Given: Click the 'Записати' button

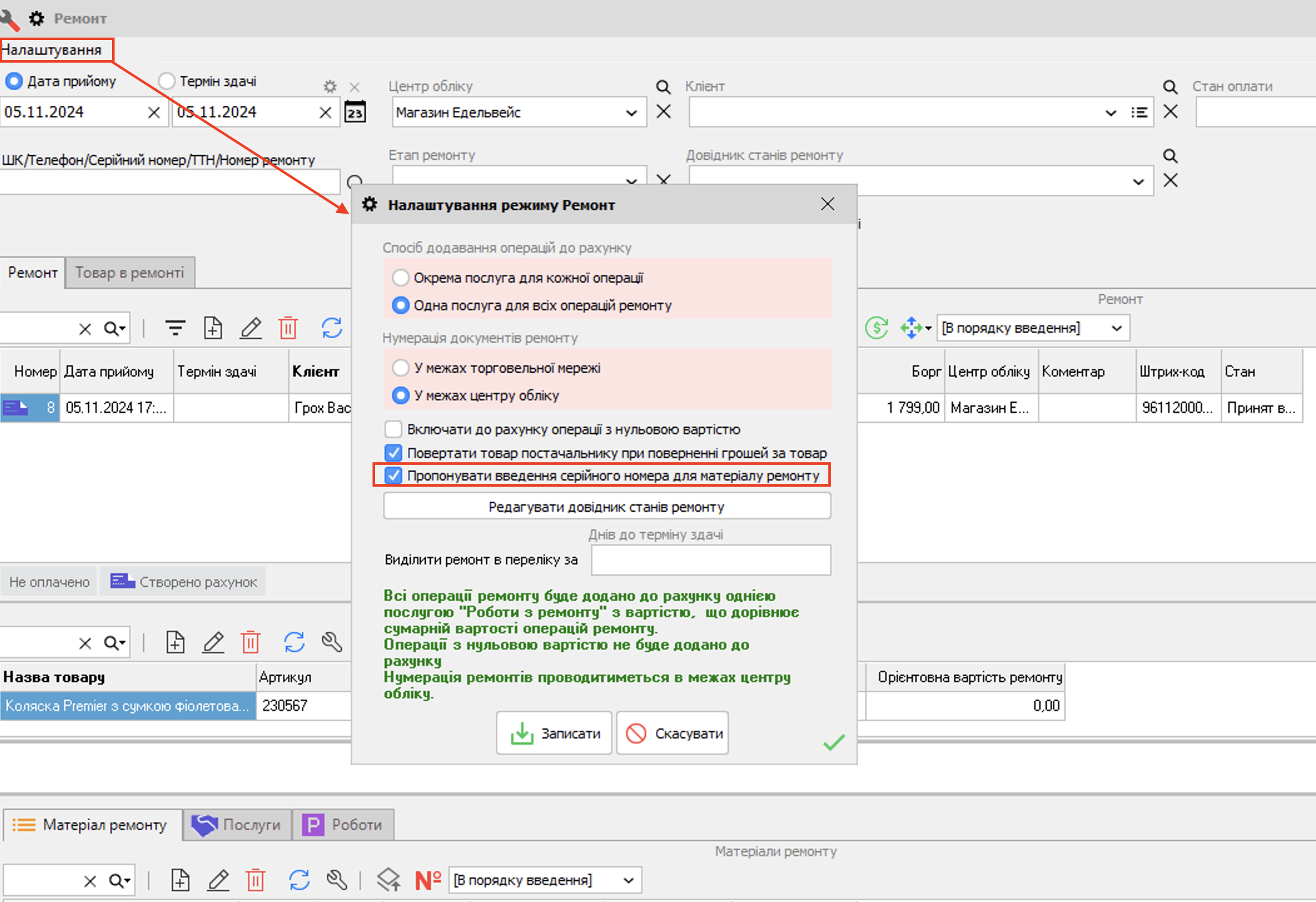Looking at the screenshot, I should pyautogui.click(x=554, y=733).
